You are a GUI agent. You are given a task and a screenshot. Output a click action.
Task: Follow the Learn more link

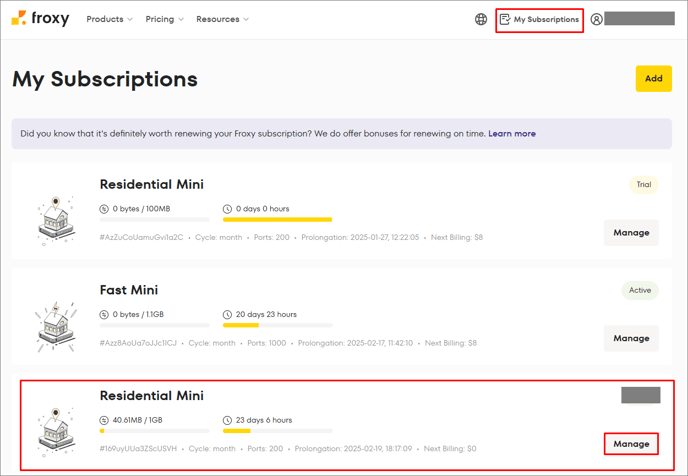point(512,134)
